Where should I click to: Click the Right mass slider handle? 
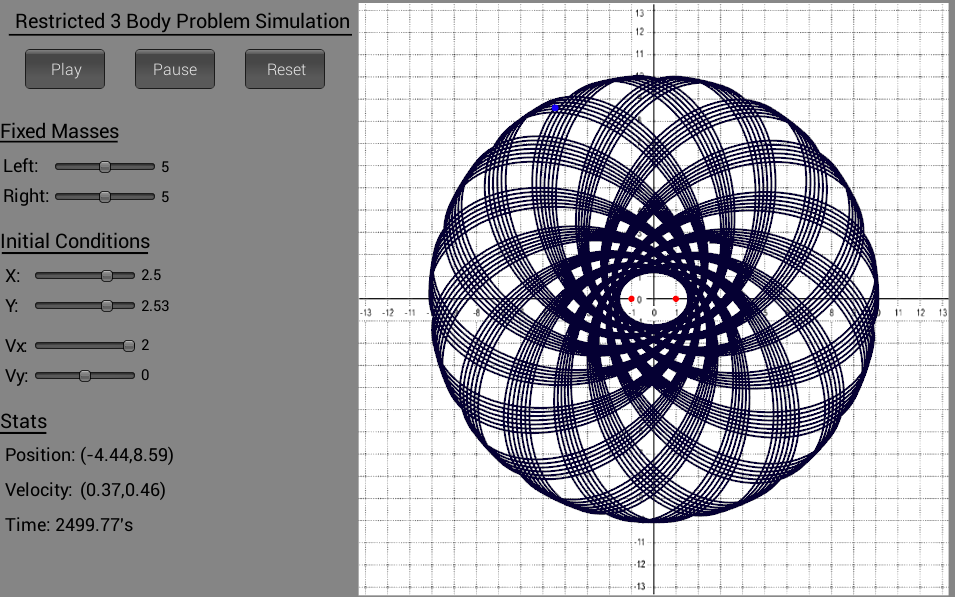tap(105, 197)
